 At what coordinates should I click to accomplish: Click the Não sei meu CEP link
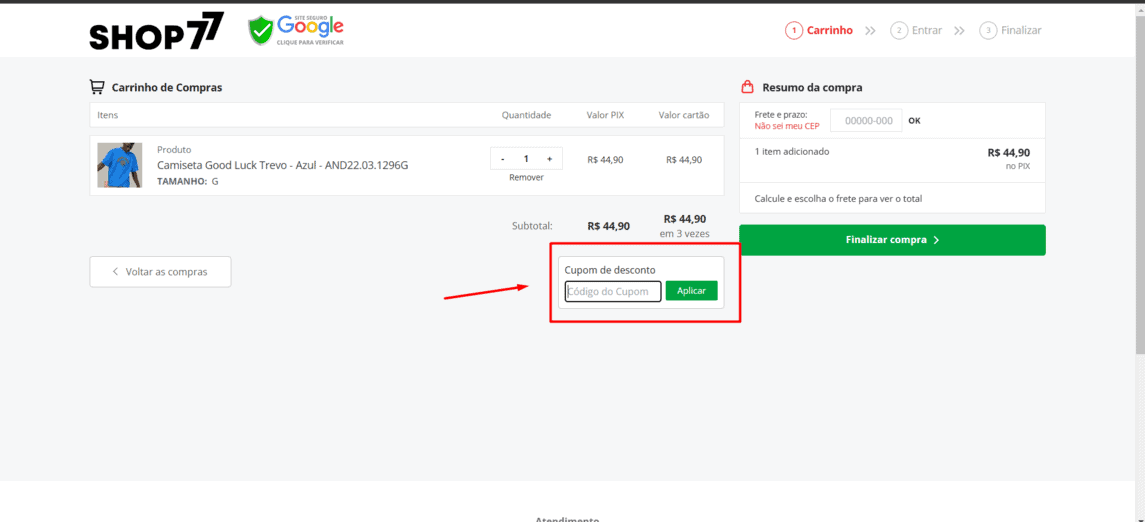(786, 126)
